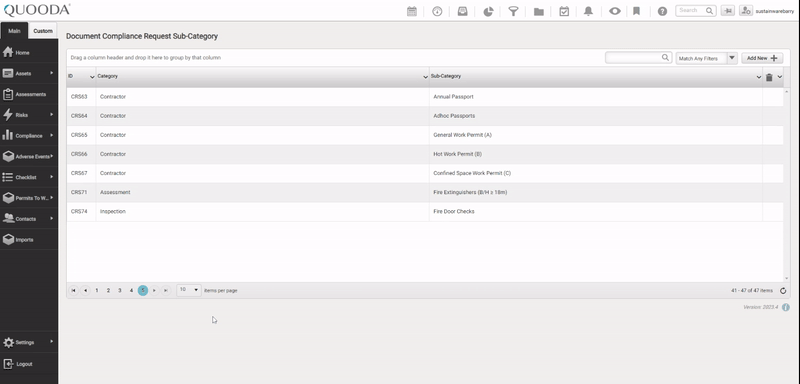Go to page 2
The image size is (800, 384).
108,290
